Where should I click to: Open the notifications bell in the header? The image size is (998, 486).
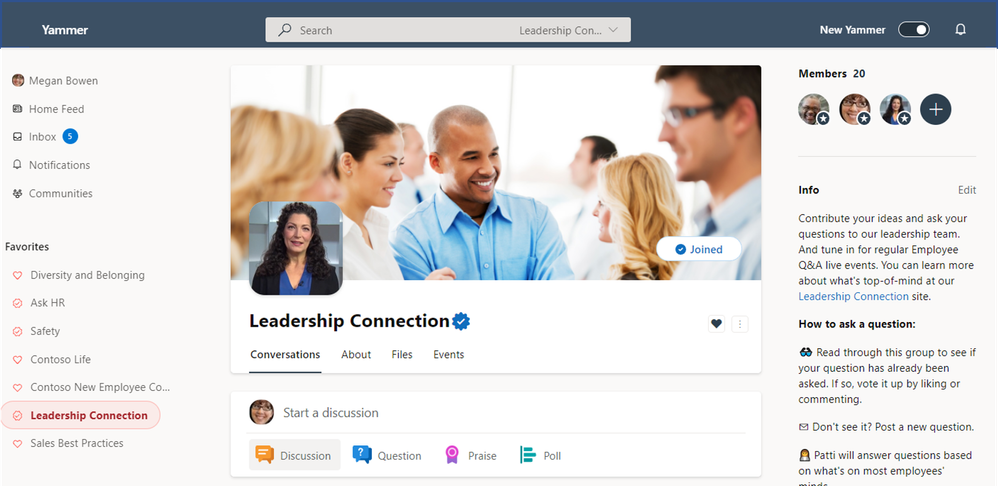960,29
